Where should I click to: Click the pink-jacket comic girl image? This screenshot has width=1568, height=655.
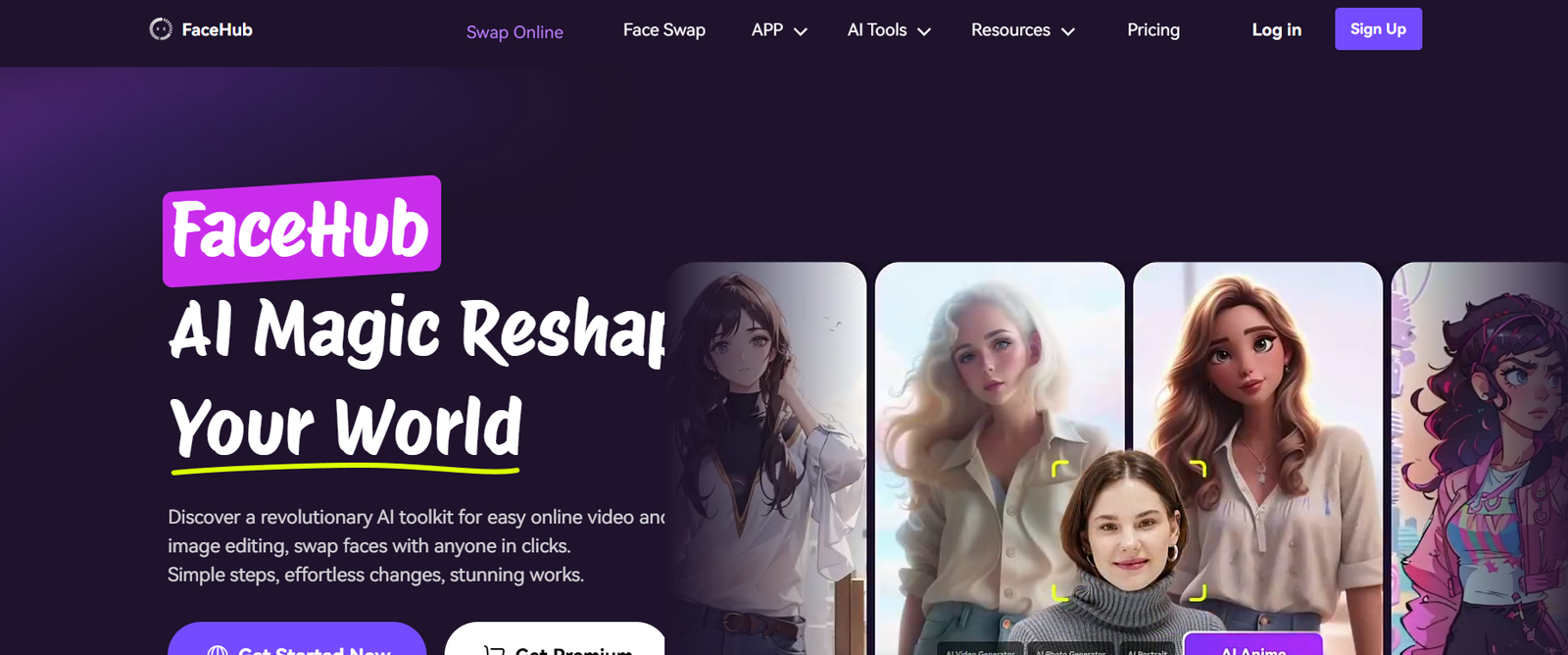(x=1485, y=441)
